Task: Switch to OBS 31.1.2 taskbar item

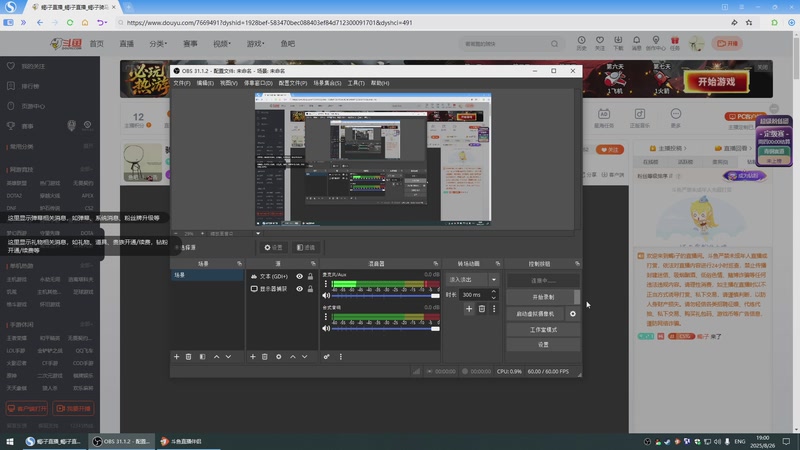Action: click(x=122, y=441)
